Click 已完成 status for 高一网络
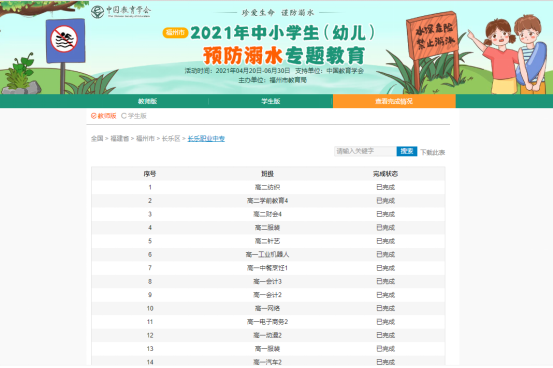553x368 pixels. (385, 308)
